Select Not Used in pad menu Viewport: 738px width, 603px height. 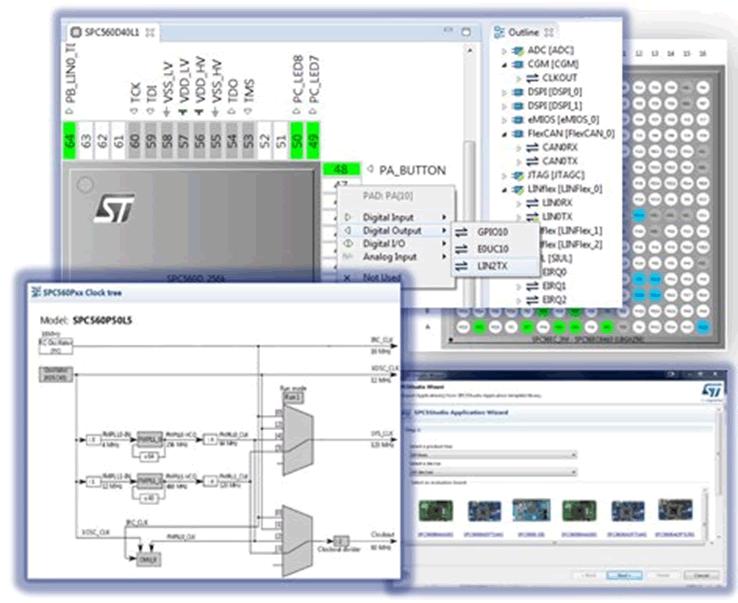point(381,278)
